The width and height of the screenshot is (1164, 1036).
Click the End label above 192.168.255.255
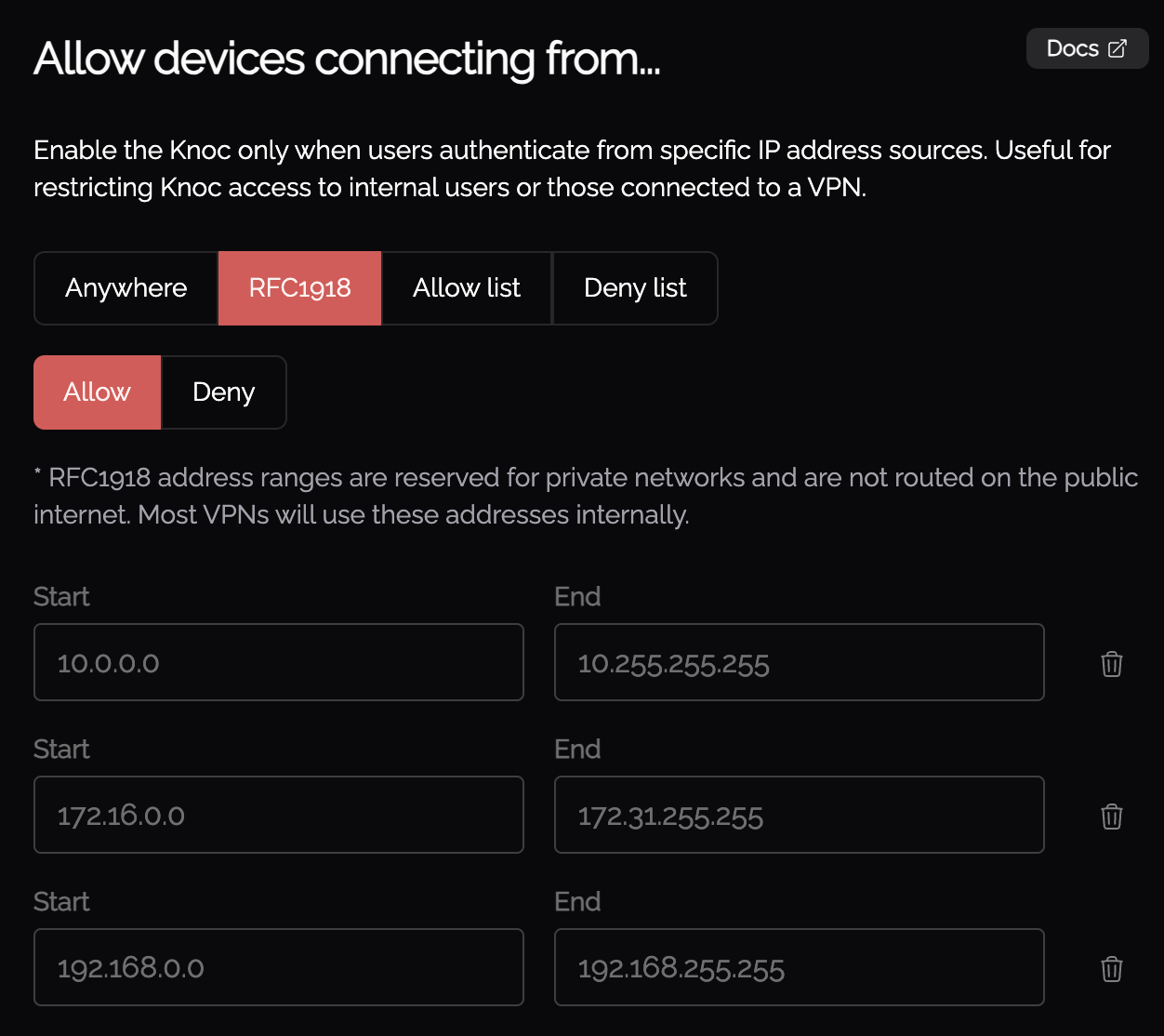point(577,902)
